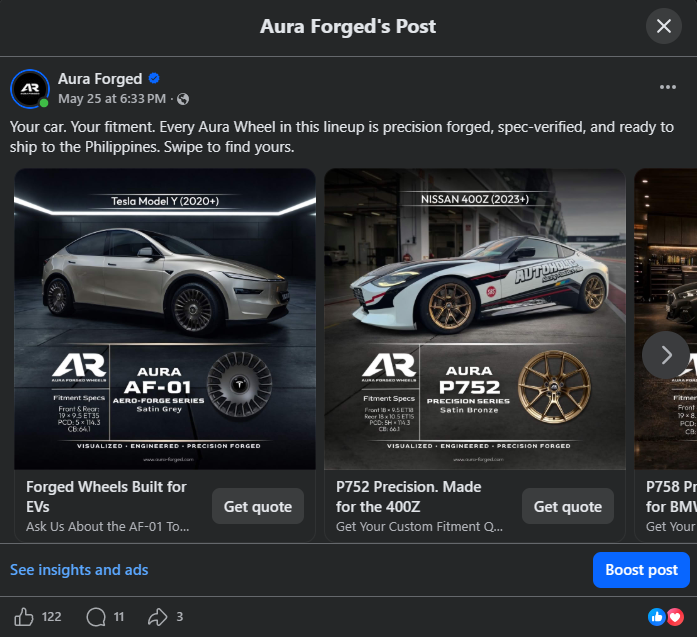Click the share arrow icon
Viewport: 697px width, 637px height.
(x=157, y=617)
